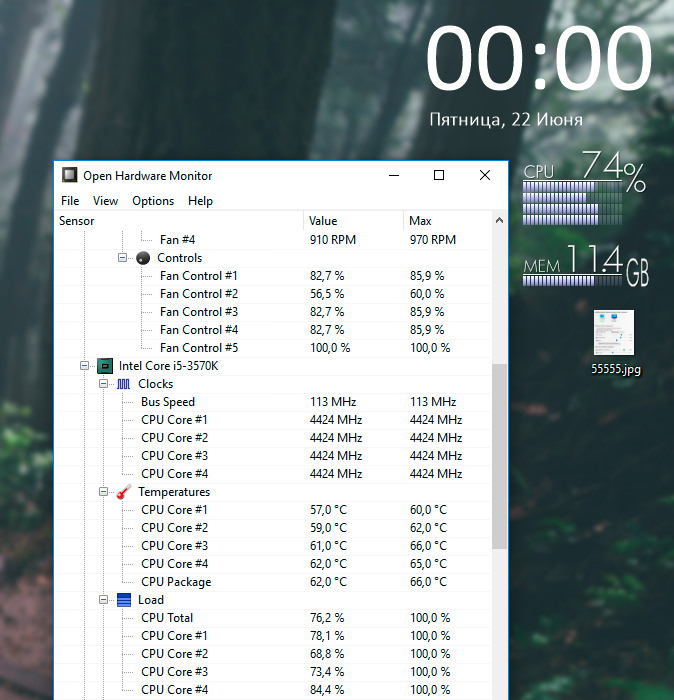Click the 60,0 % max value
Viewport: 674px width, 700px height.
click(427, 294)
